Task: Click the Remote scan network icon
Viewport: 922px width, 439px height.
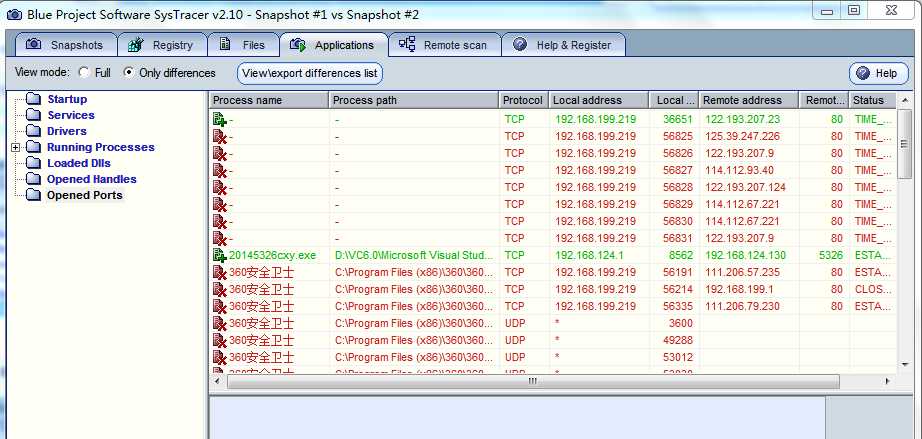Action: point(407,44)
